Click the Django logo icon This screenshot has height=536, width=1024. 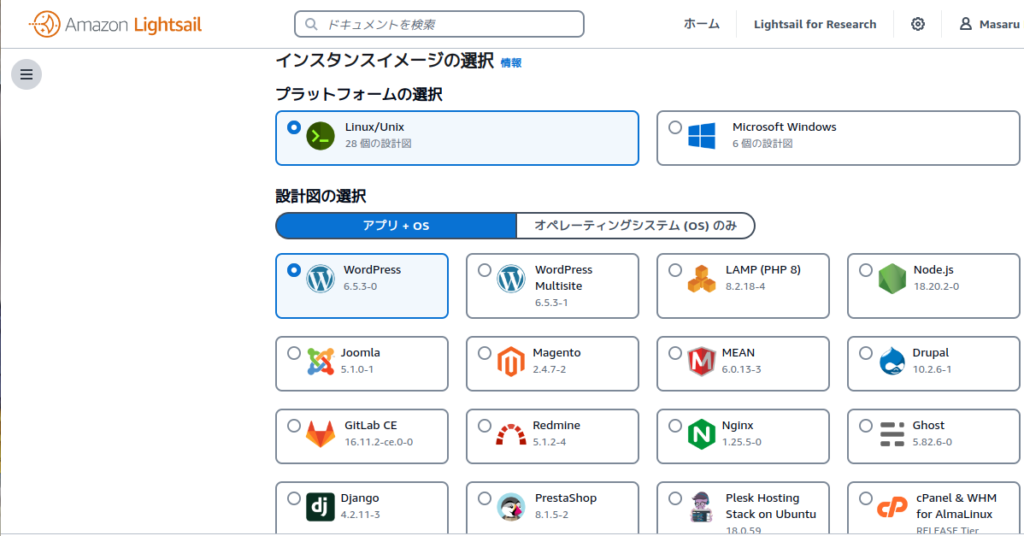click(320, 507)
